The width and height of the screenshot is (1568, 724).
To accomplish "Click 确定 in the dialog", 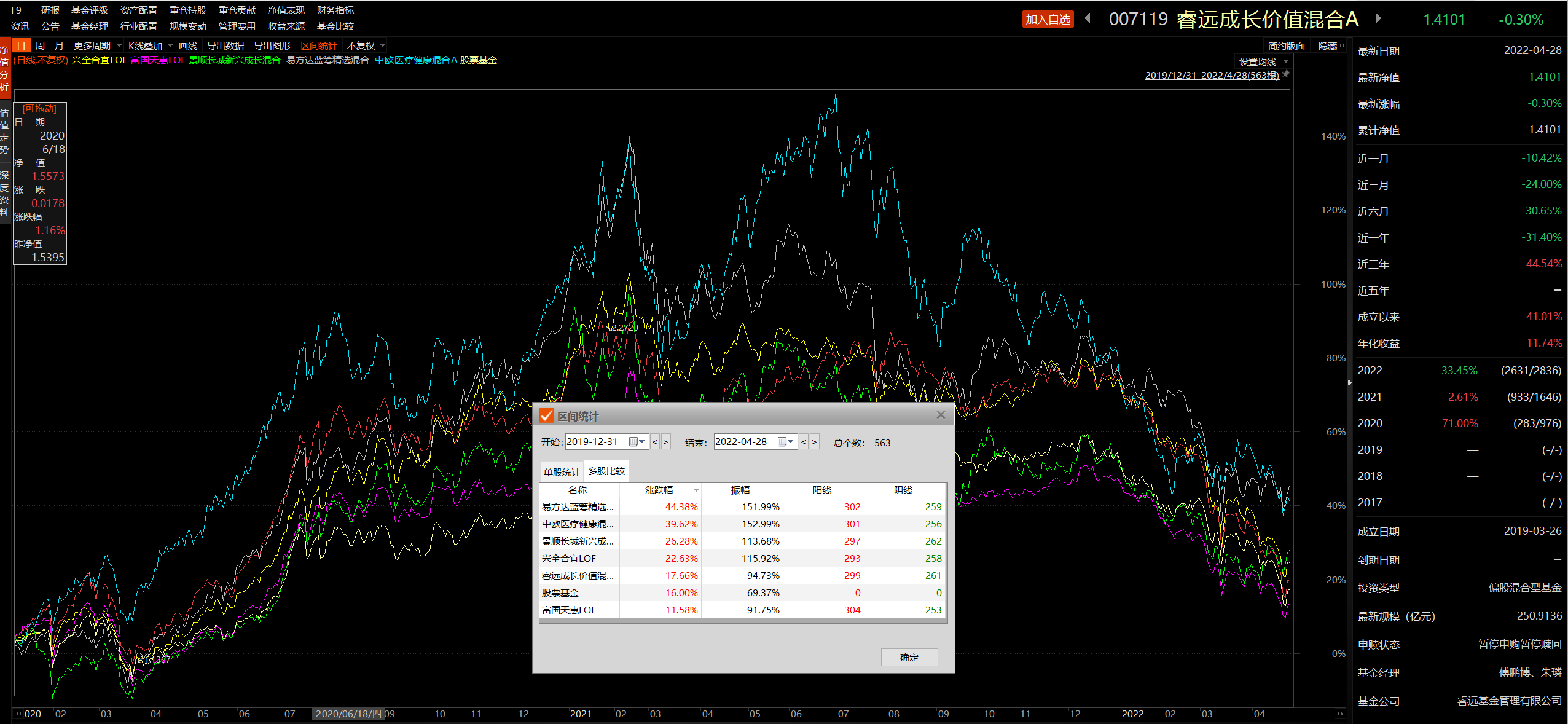I will [x=909, y=657].
